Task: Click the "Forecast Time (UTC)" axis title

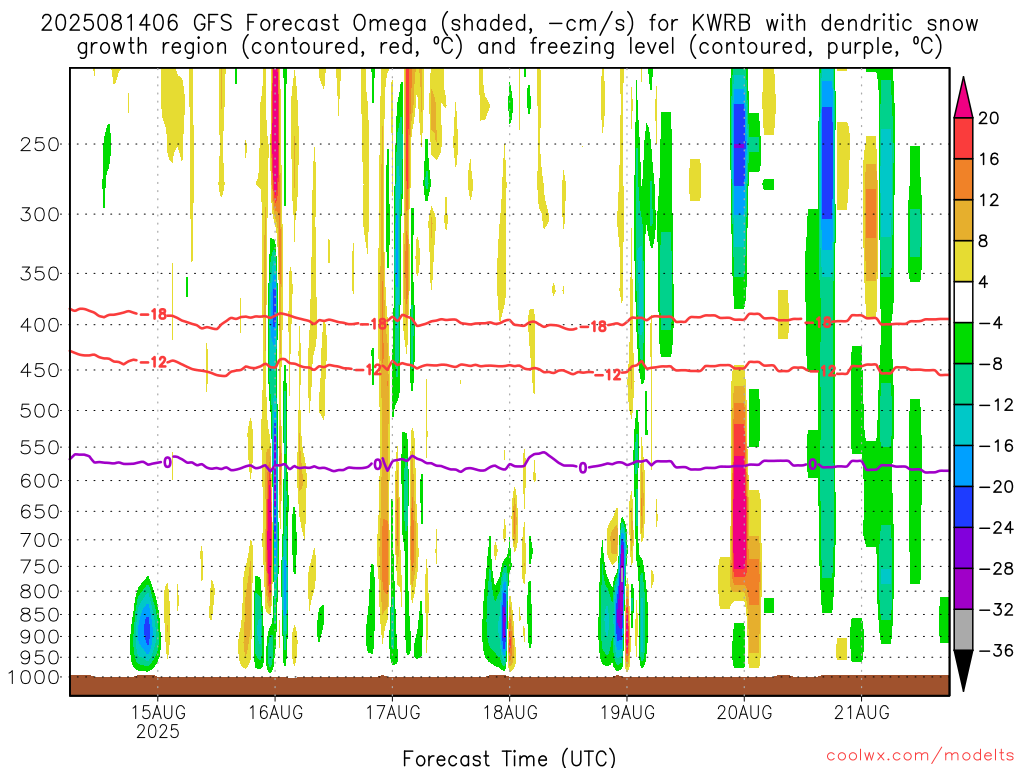Action: (509, 758)
